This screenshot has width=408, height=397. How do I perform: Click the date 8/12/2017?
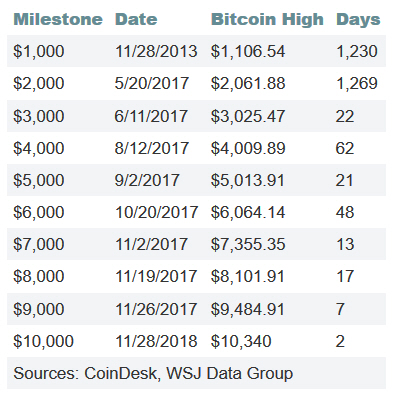pyautogui.click(x=152, y=148)
